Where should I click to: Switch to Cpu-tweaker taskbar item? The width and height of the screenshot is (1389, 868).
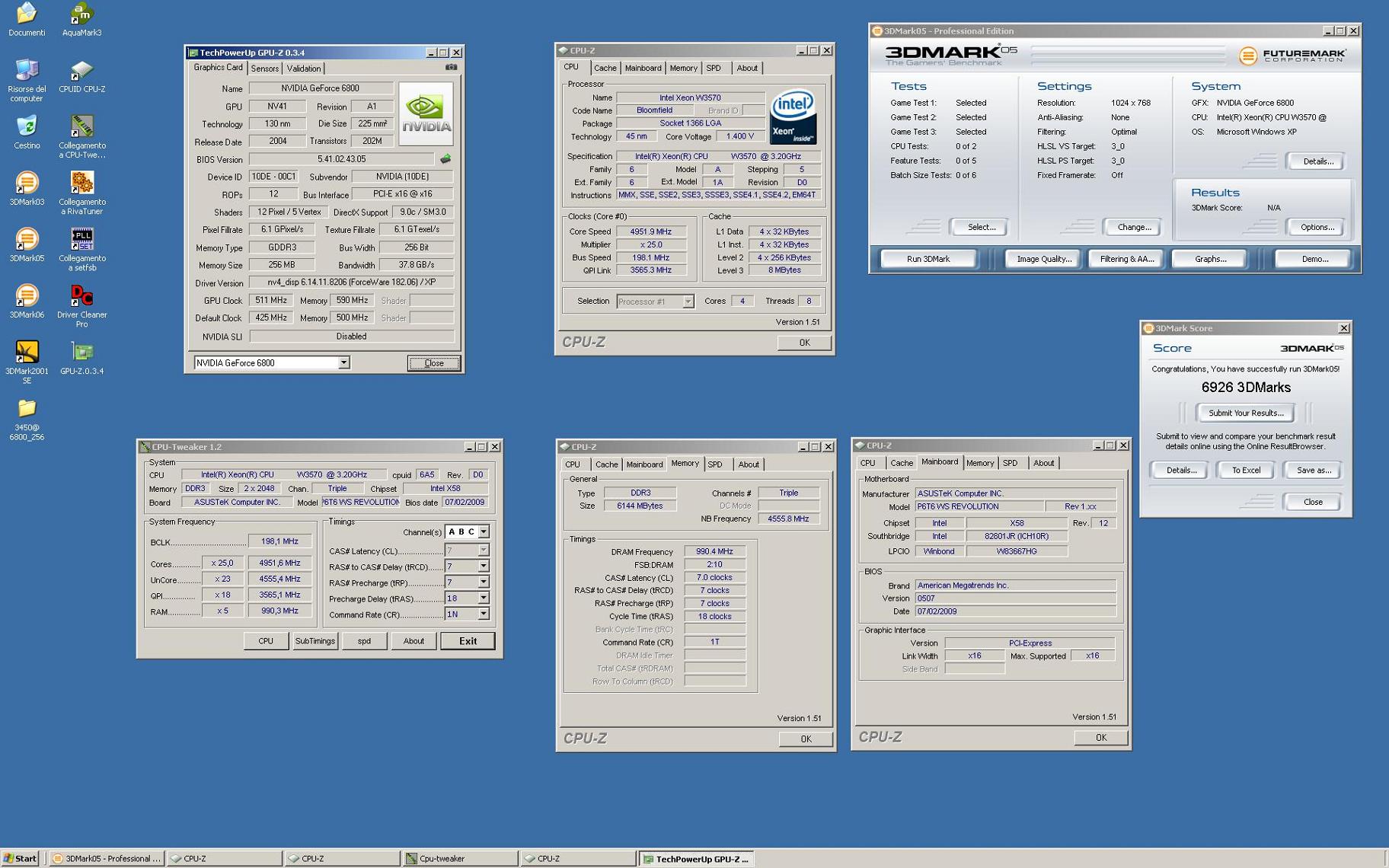[x=459, y=858]
